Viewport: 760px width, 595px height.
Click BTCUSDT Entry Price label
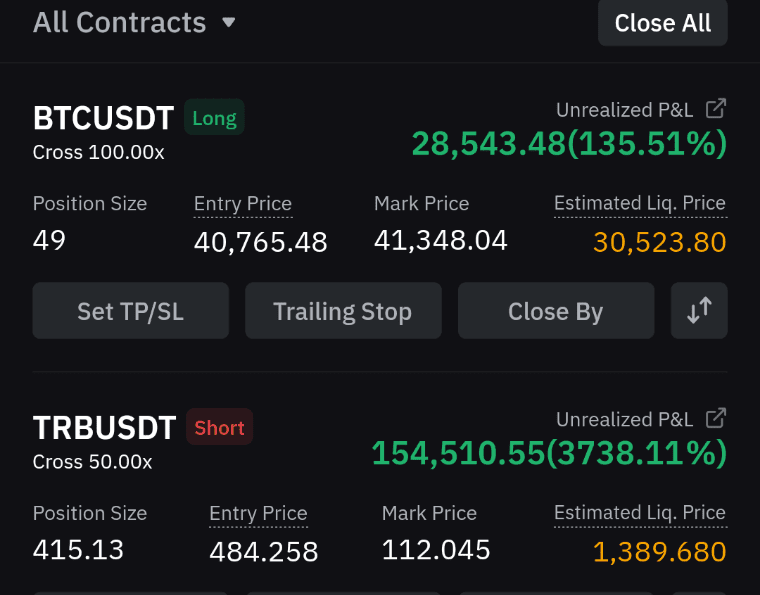pos(243,204)
